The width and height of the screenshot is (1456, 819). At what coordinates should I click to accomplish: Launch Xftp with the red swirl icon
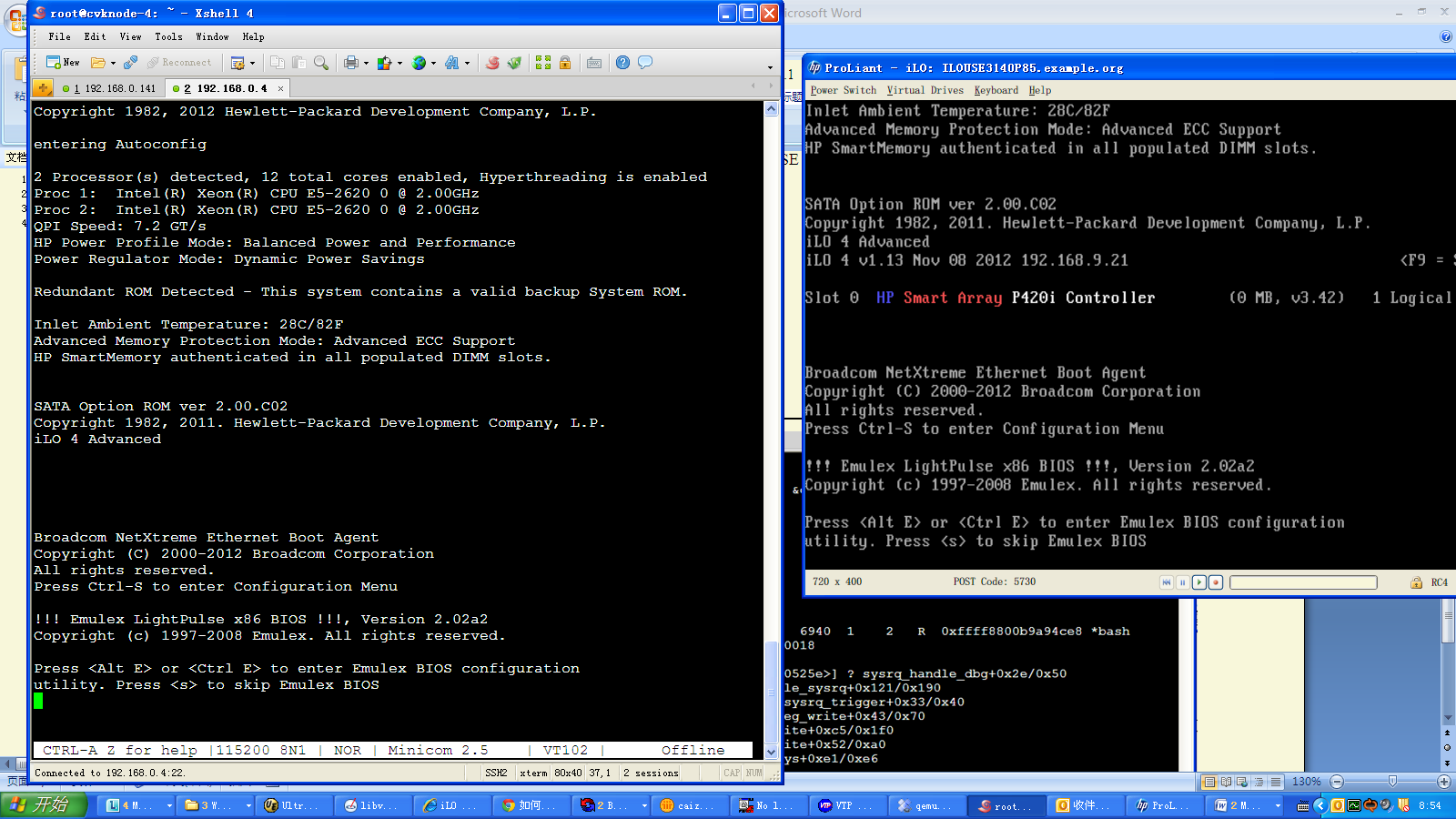coord(492,63)
